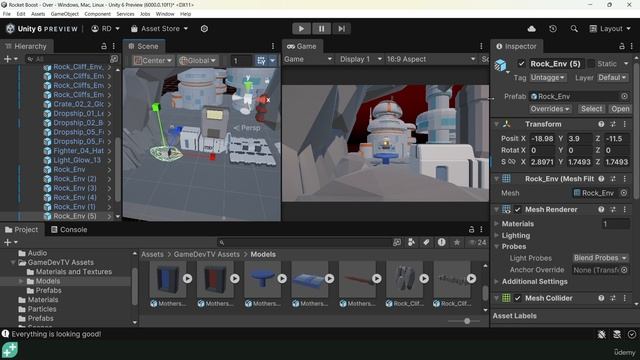Adjust the Project thumbnail size slider
Image resolution: width=640 pixels, height=360 pixels.
[x=467, y=321]
